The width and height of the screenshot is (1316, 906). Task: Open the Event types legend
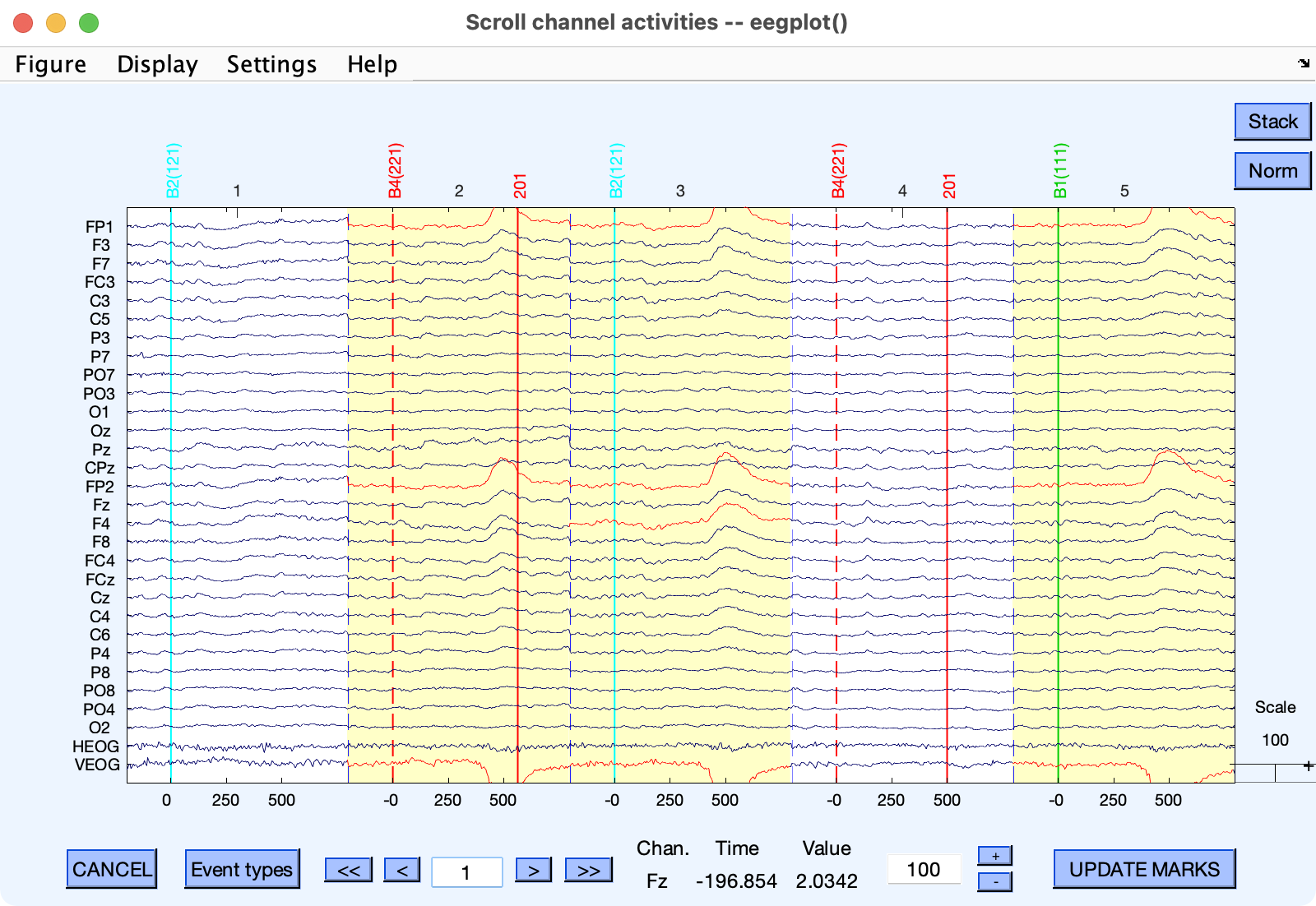click(242, 869)
